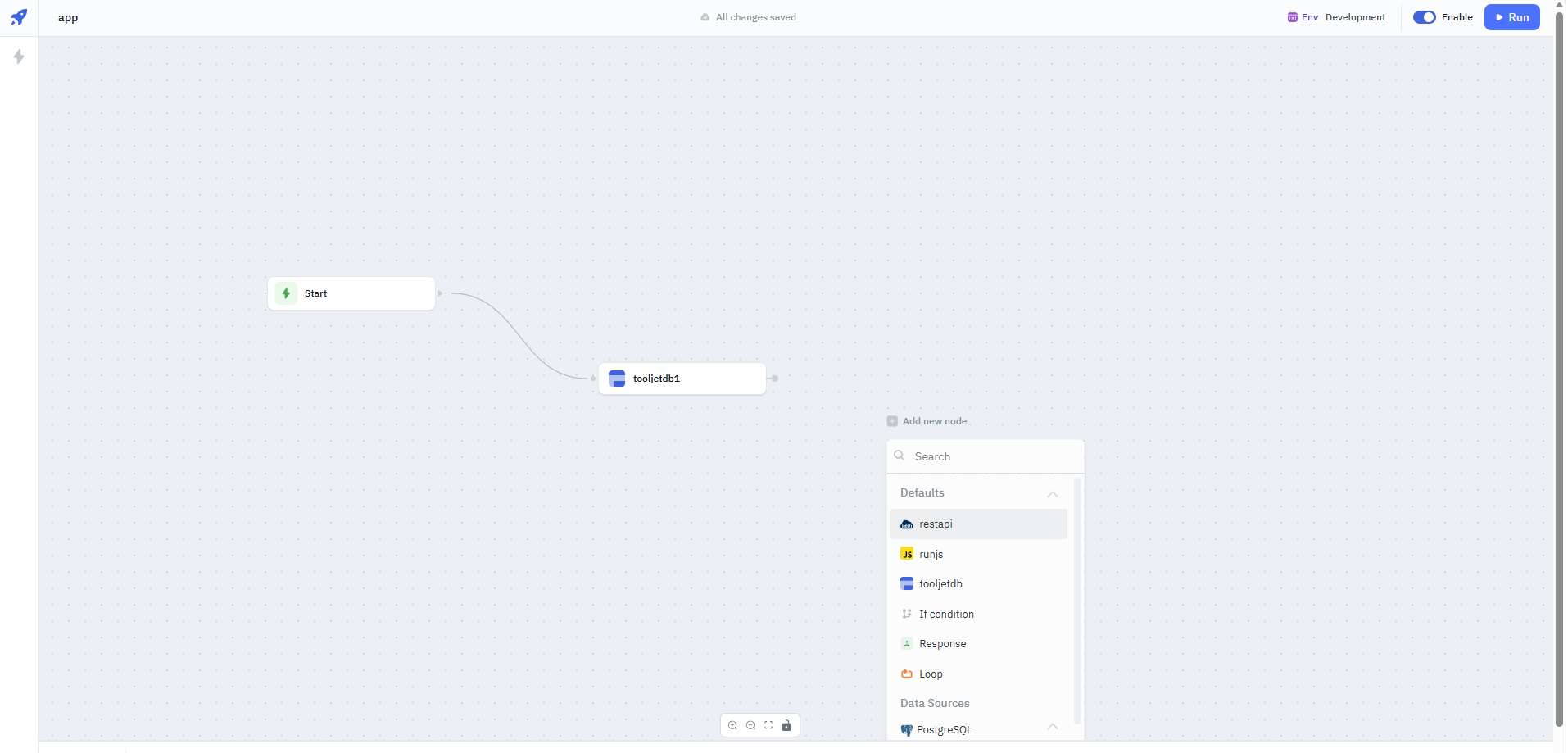Click the restapi cloud icon

tap(907, 524)
